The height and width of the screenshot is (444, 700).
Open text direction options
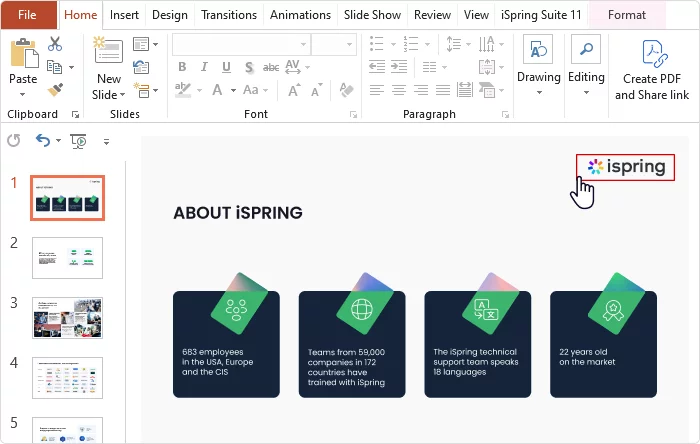coord(487,44)
